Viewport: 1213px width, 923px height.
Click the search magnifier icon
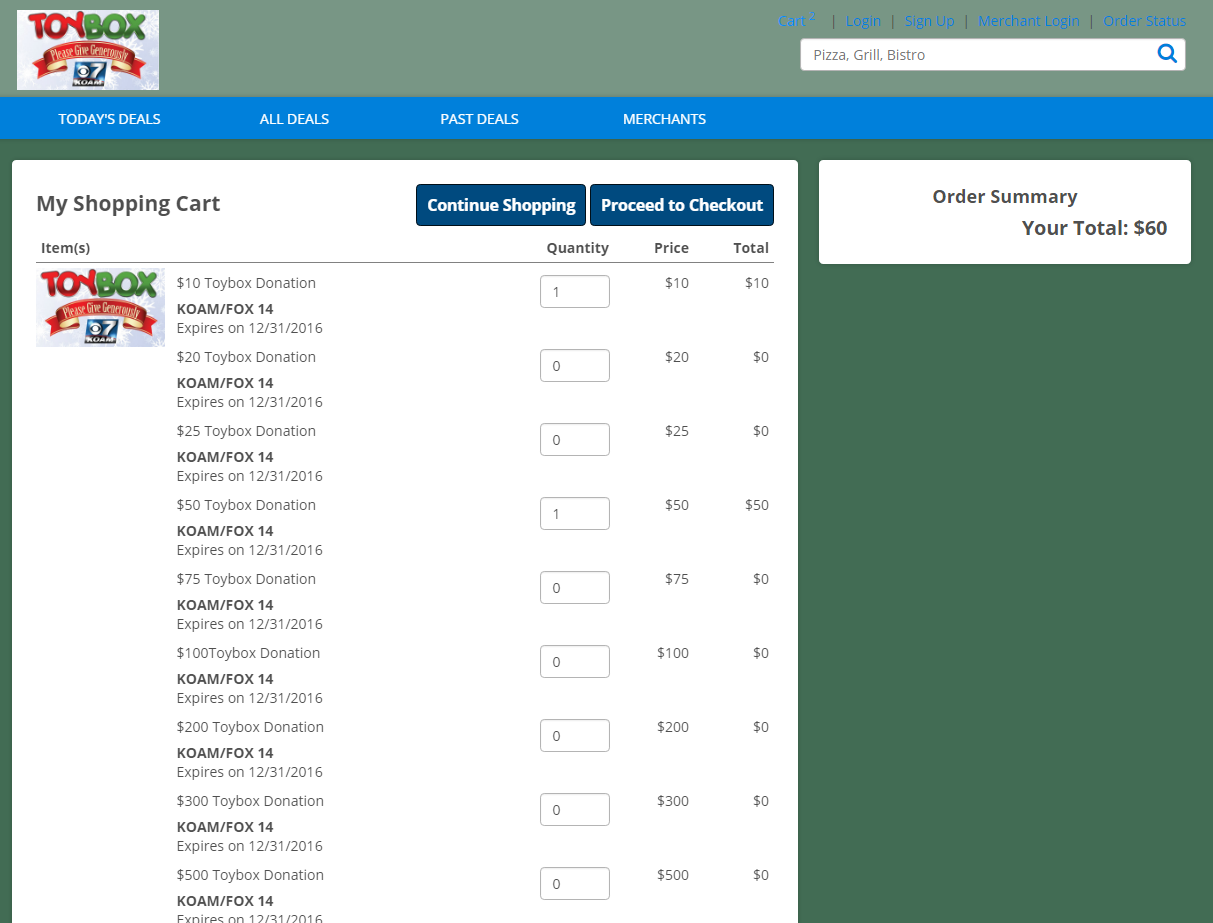pos(1167,54)
